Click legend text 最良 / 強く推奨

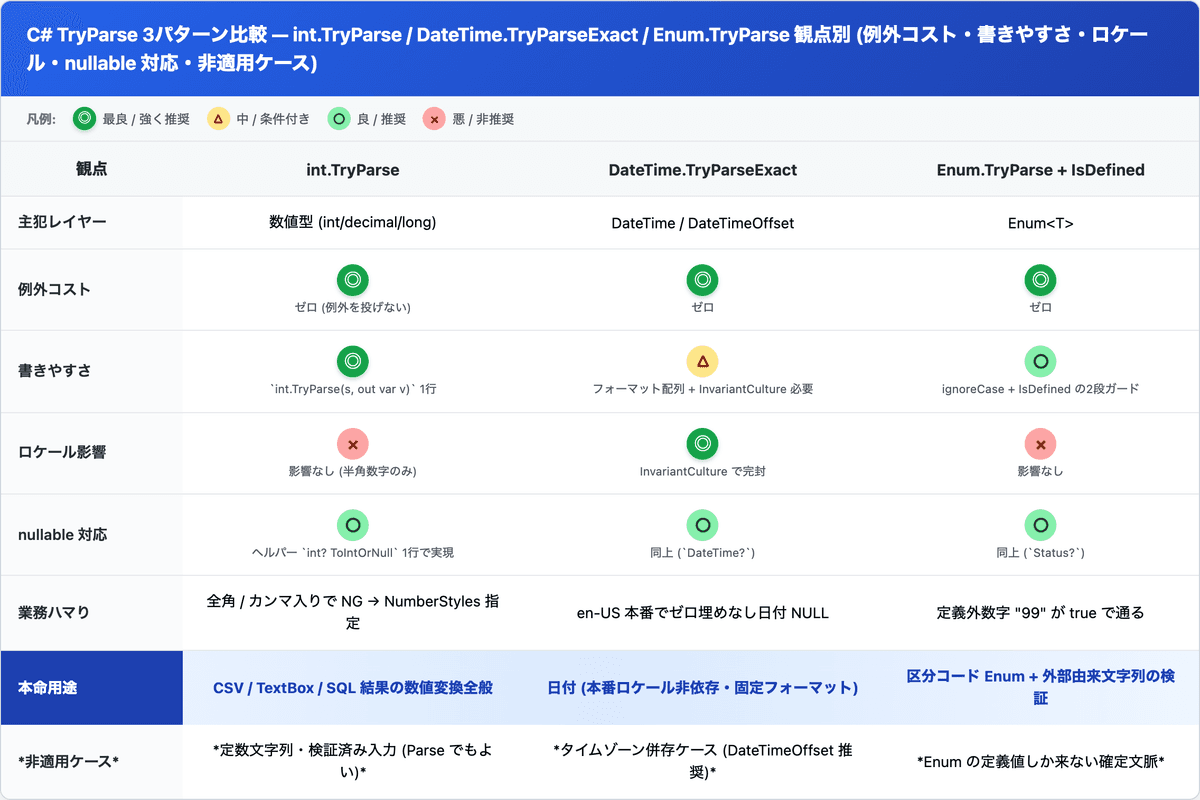(145, 120)
